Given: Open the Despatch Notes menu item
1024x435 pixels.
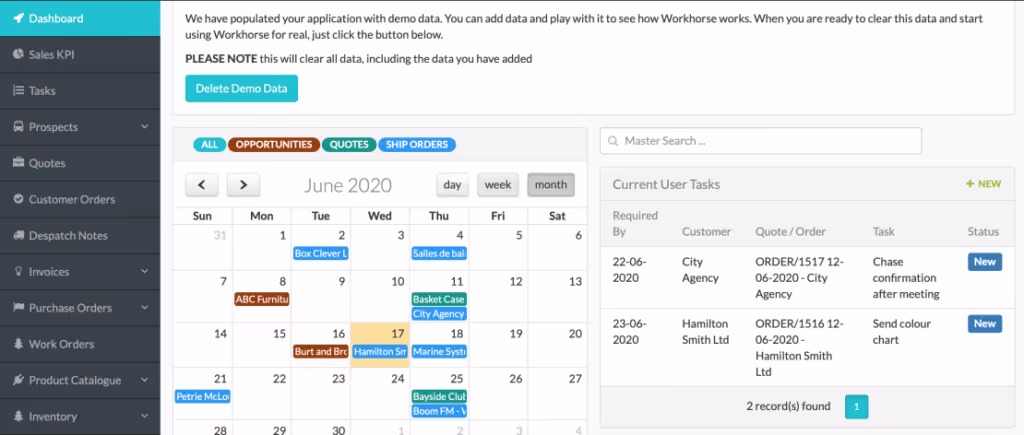Looking at the screenshot, I should [80, 235].
